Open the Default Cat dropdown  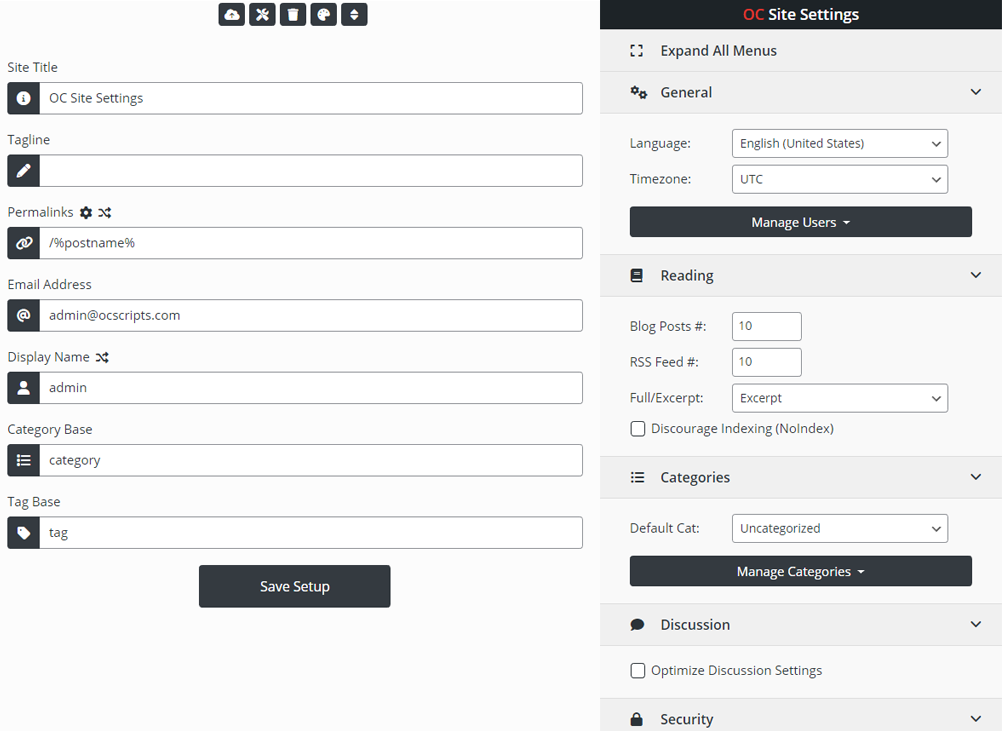click(x=840, y=528)
